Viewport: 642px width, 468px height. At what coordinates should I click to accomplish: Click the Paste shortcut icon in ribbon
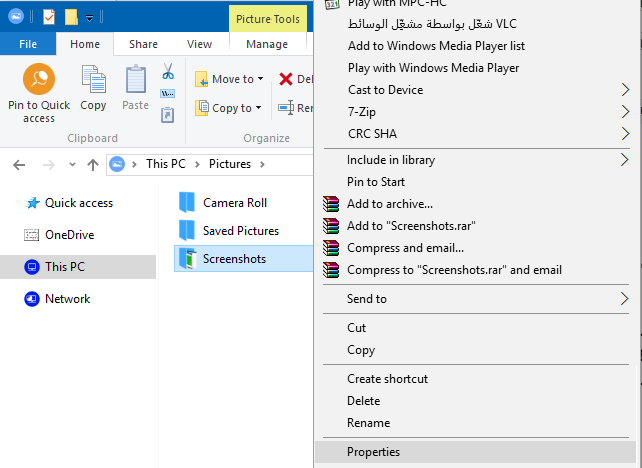pos(167,115)
